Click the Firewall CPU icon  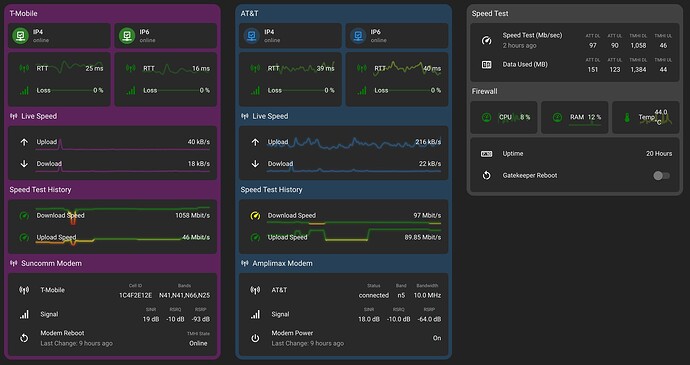(486, 117)
